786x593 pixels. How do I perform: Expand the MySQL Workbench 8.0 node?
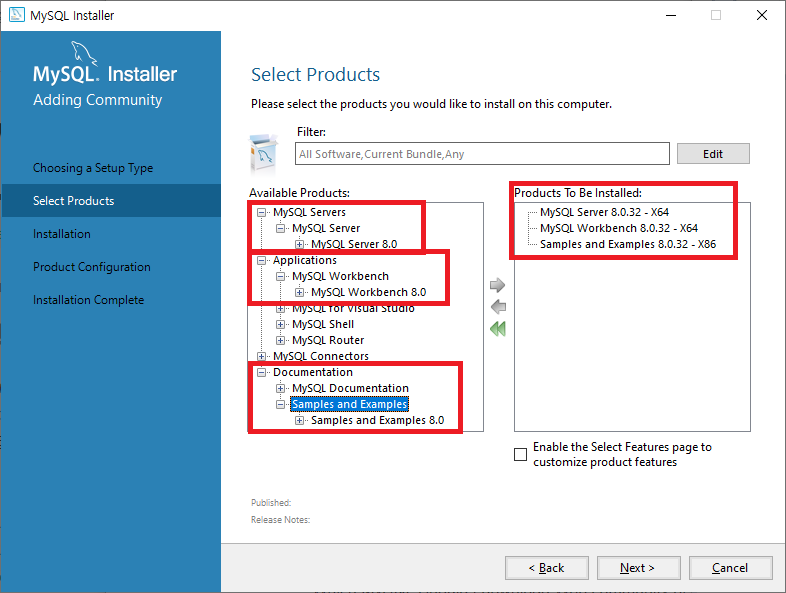coord(299,292)
